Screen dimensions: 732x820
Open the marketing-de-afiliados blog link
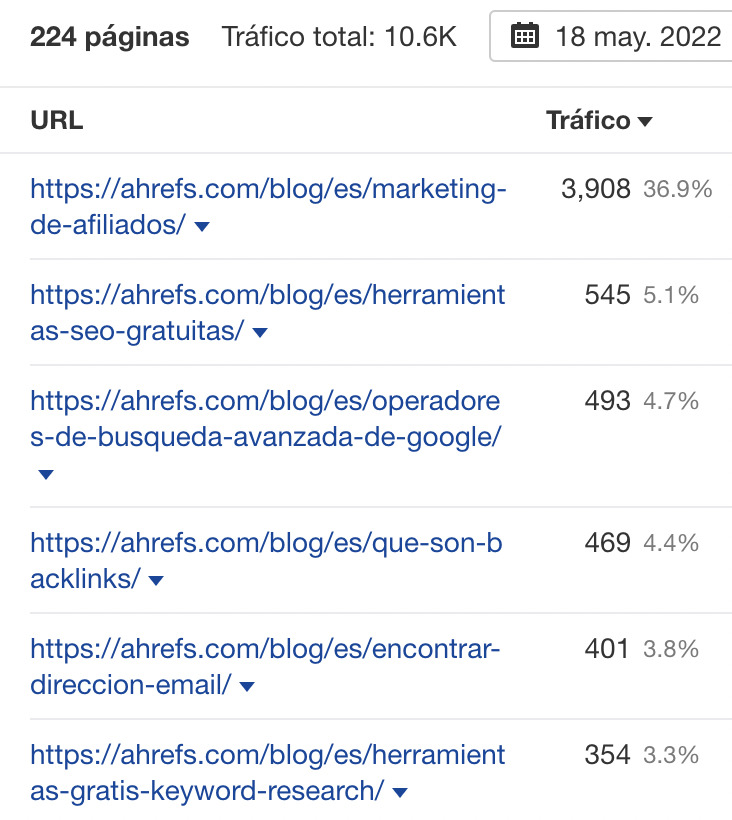(268, 207)
